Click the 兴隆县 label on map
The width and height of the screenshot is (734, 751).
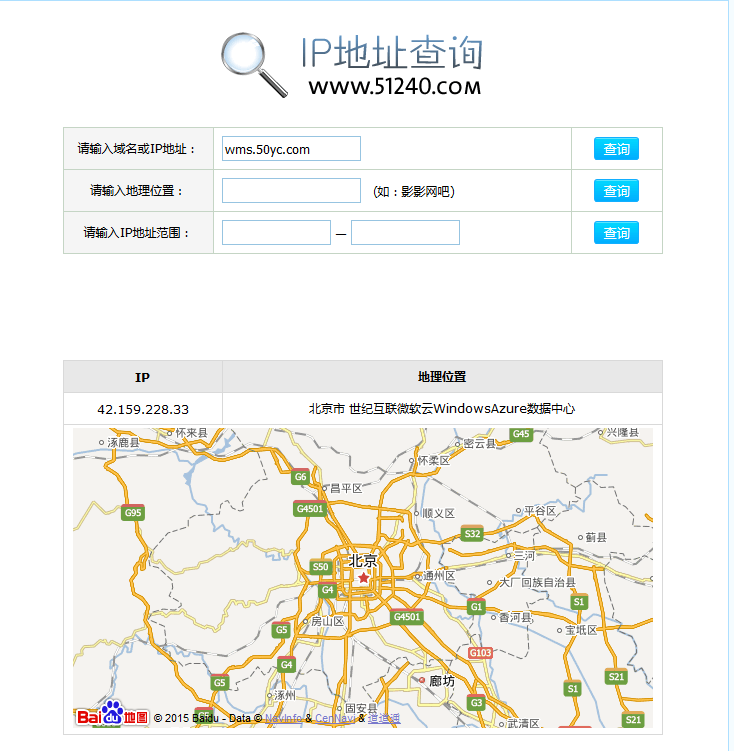point(623,432)
